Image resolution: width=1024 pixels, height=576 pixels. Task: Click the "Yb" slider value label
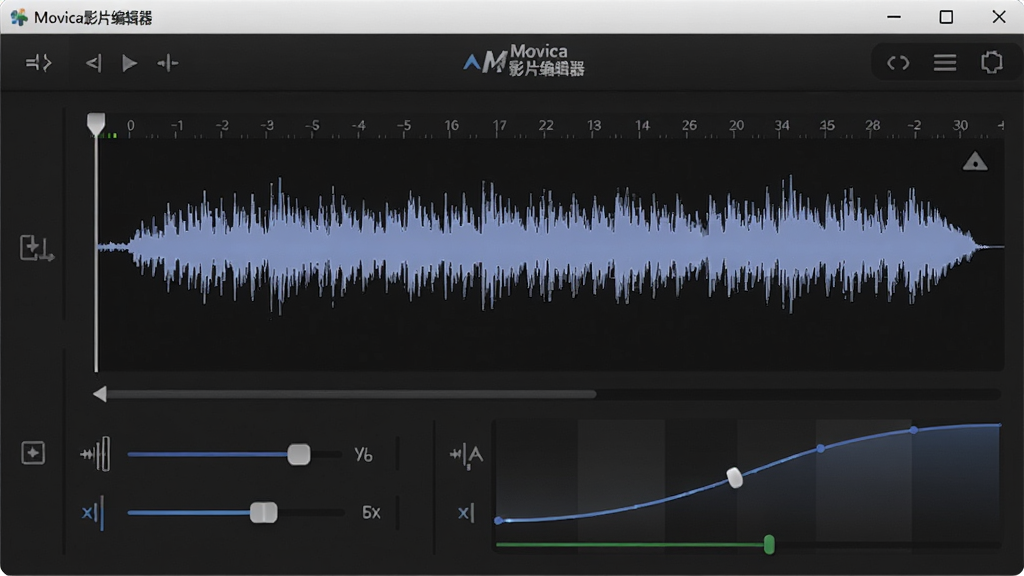tap(364, 455)
